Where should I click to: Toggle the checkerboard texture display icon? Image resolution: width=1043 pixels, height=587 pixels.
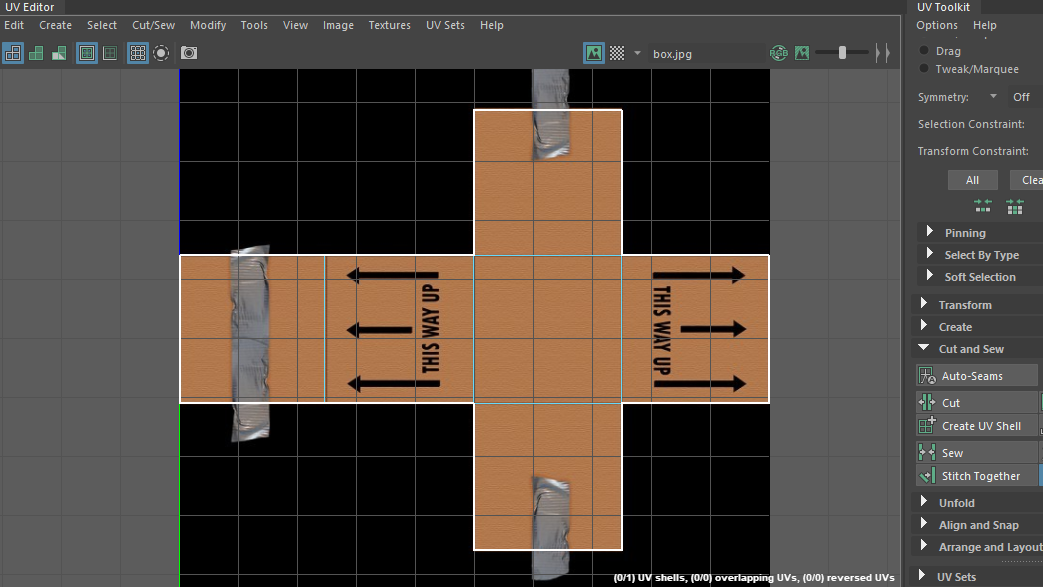pyautogui.click(x=617, y=53)
